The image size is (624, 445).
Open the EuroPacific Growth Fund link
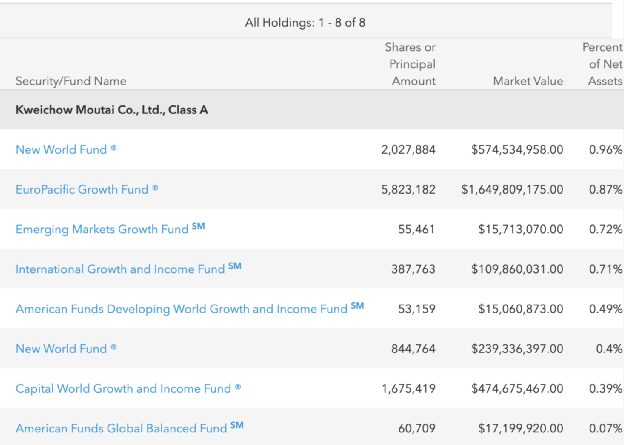(82, 189)
